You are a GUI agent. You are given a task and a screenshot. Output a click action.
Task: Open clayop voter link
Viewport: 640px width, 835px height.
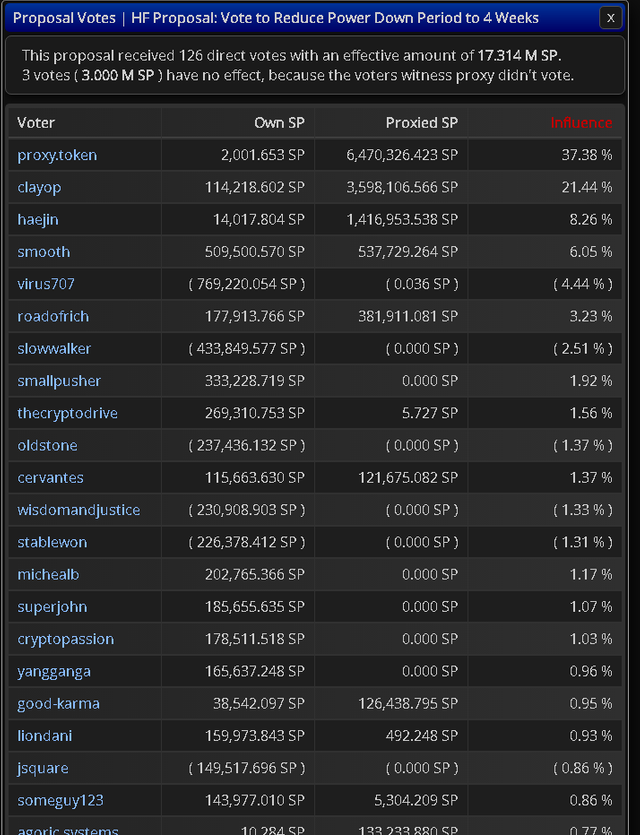[x=39, y=187]
